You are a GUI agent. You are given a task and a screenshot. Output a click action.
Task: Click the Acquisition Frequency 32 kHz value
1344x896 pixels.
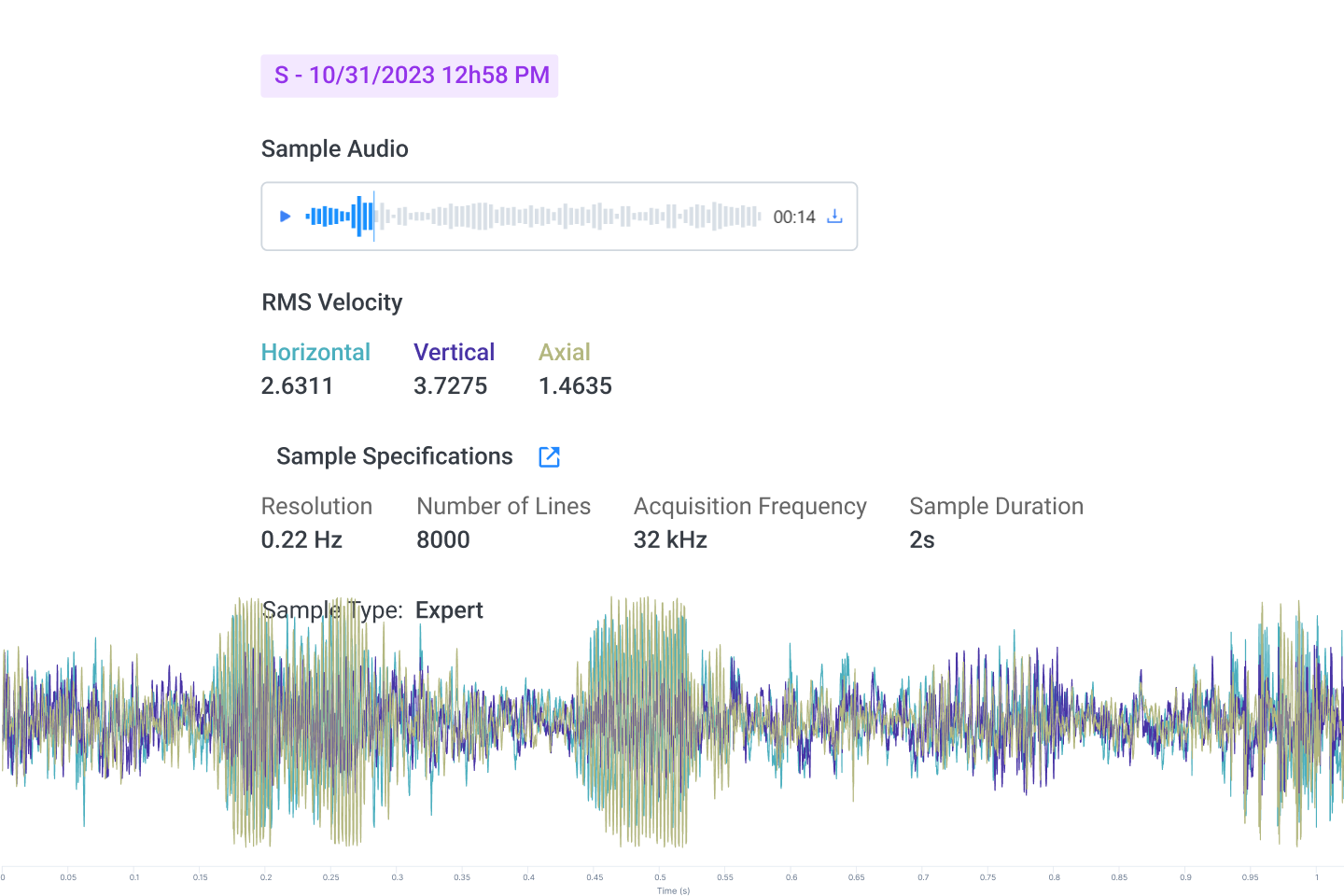tap(670, 539)
